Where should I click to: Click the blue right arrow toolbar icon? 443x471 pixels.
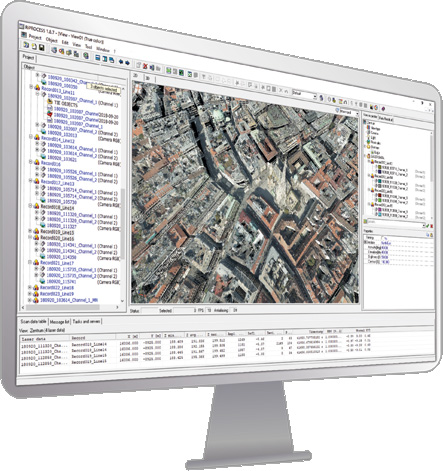(x=127, y=63)
